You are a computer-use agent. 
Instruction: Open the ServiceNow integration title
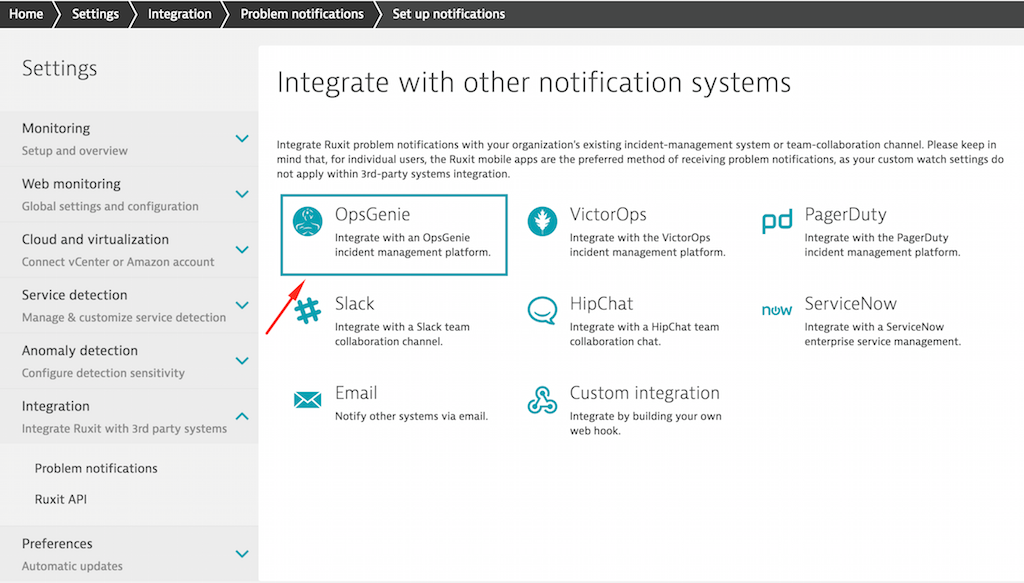(850, 304)
